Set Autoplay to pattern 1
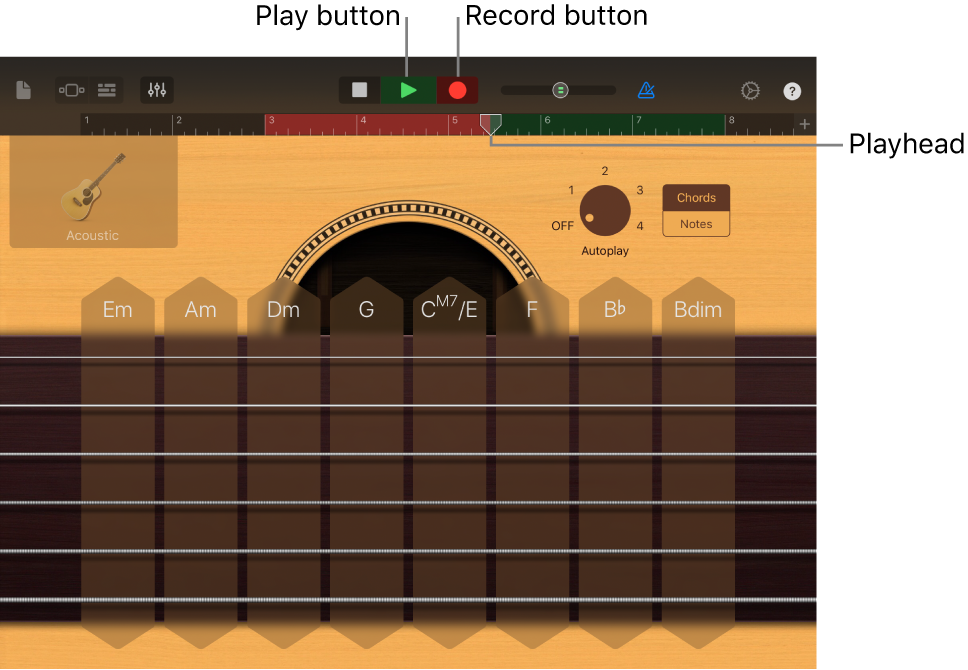The height and width of the screenshot is (670, 968). 570,190
